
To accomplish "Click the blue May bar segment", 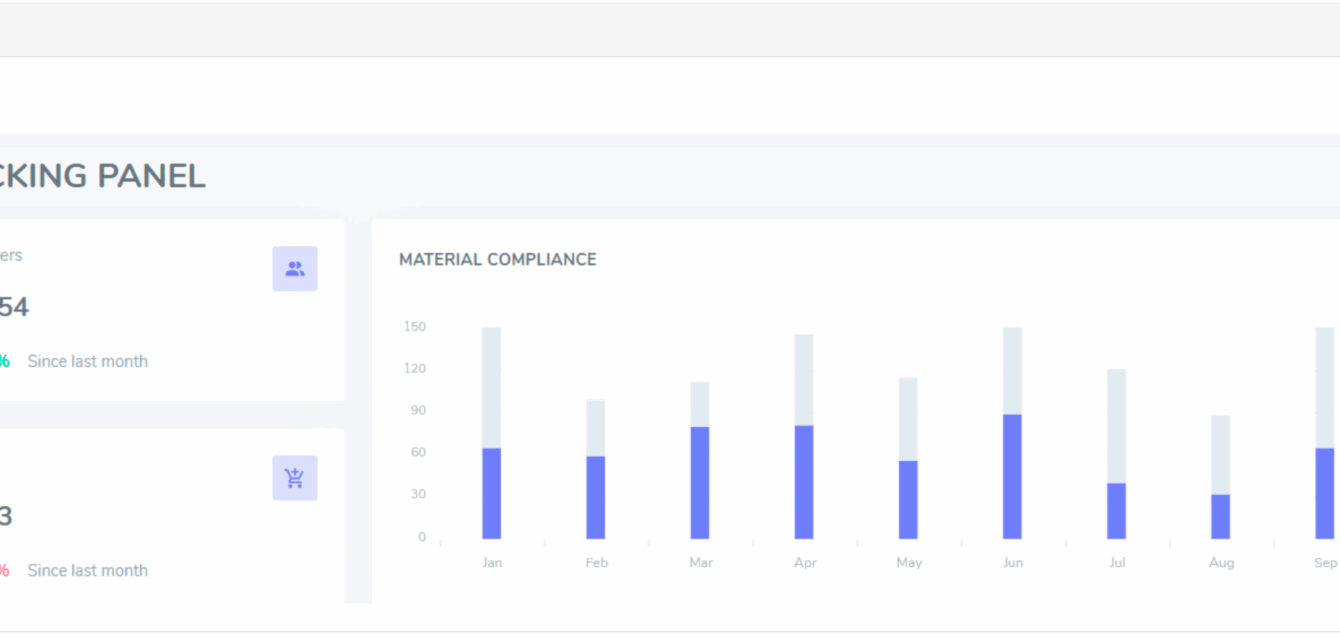I will pos(908,500).
